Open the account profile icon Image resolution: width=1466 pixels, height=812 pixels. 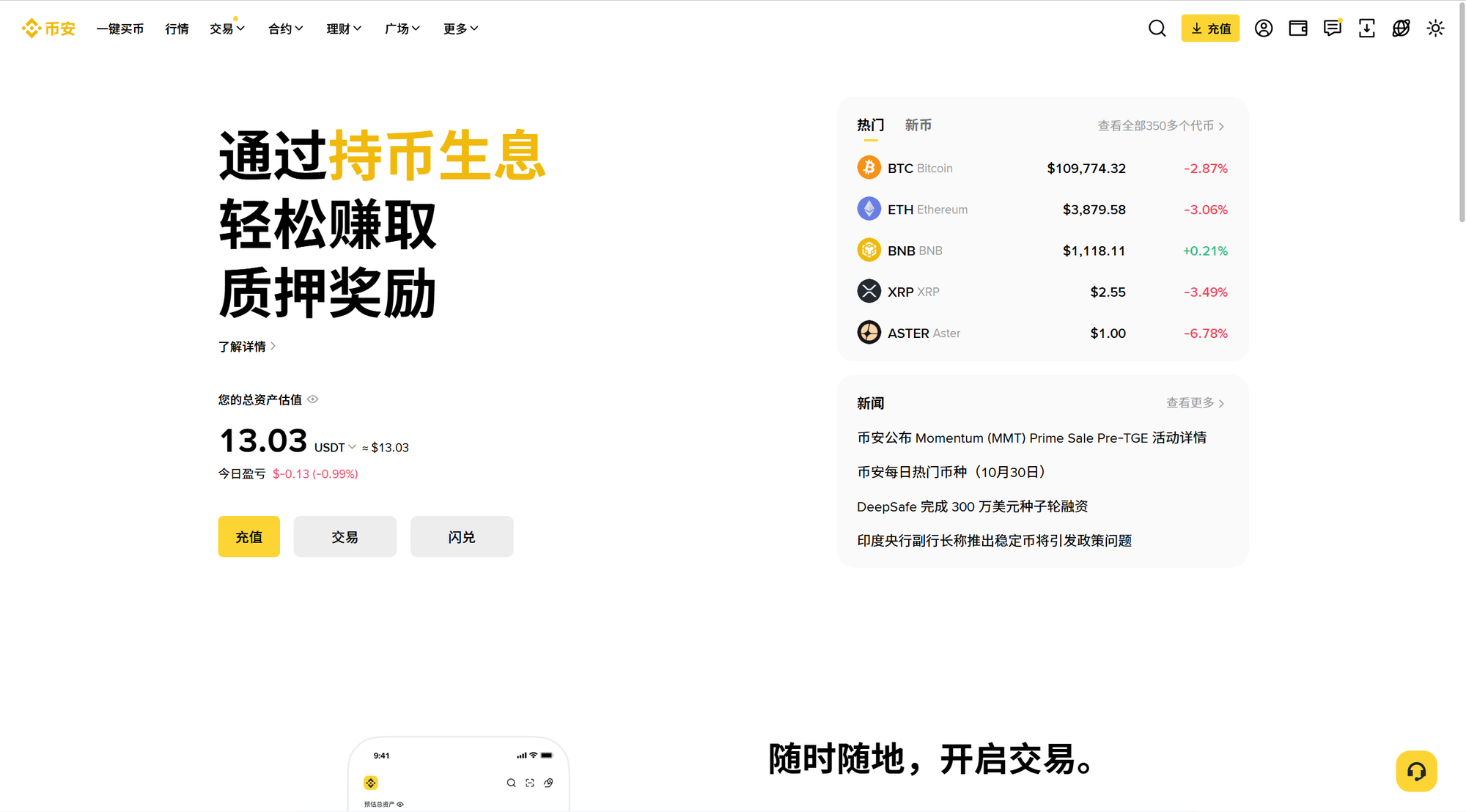(1264, 28)
